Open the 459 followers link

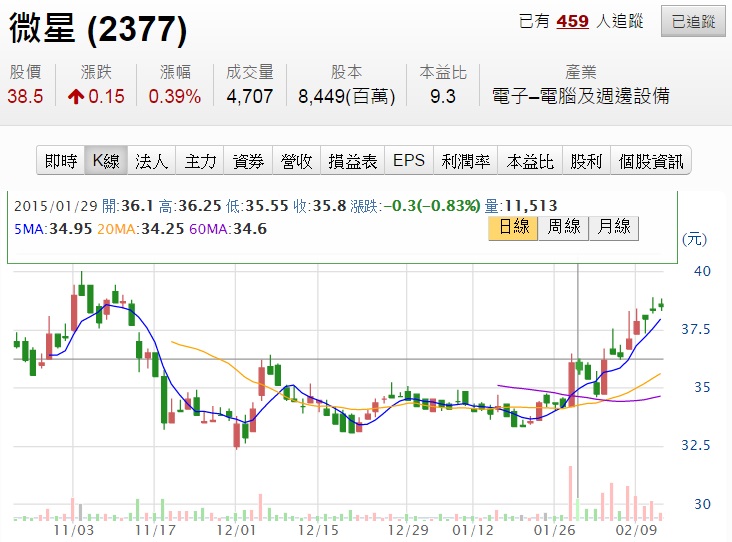click(x=572, y=21)
